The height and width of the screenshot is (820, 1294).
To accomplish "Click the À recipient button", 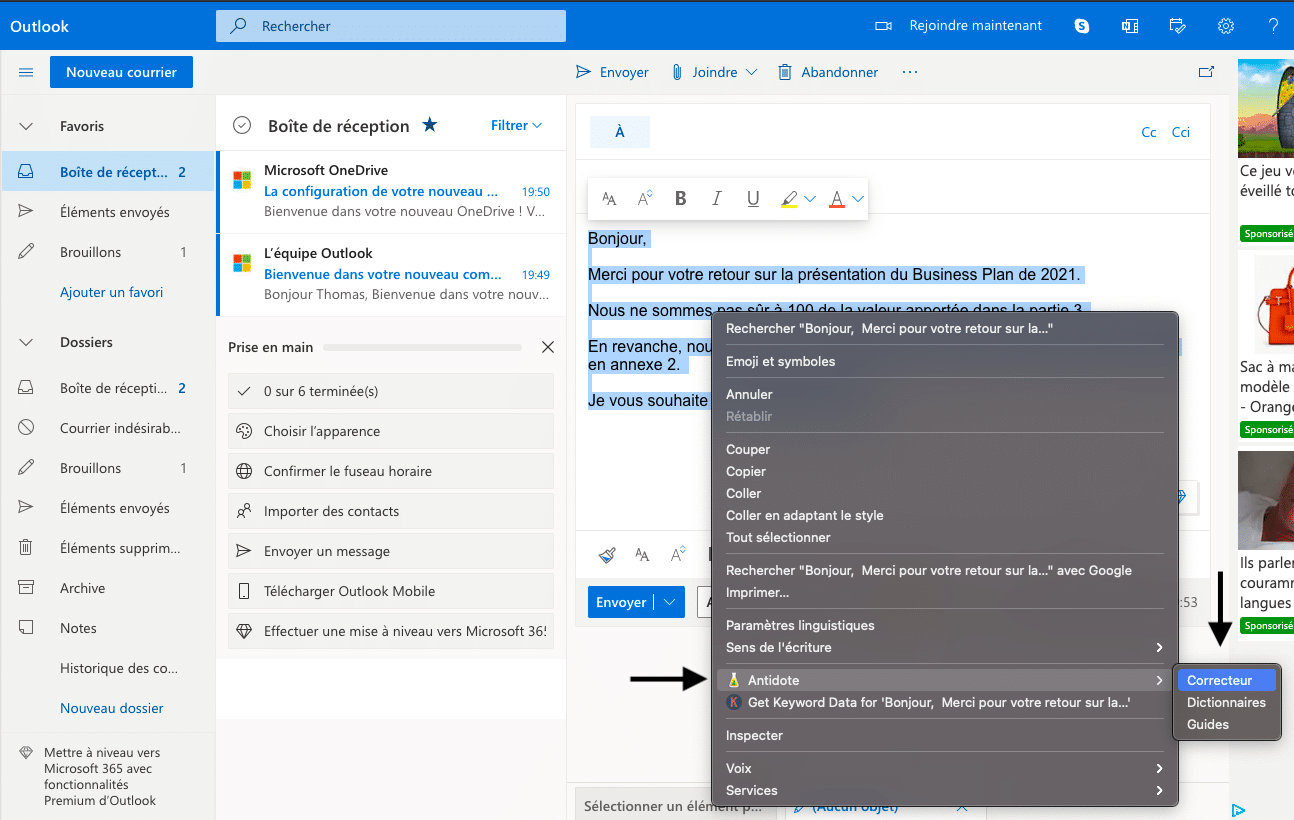I will tap(620, 132).
